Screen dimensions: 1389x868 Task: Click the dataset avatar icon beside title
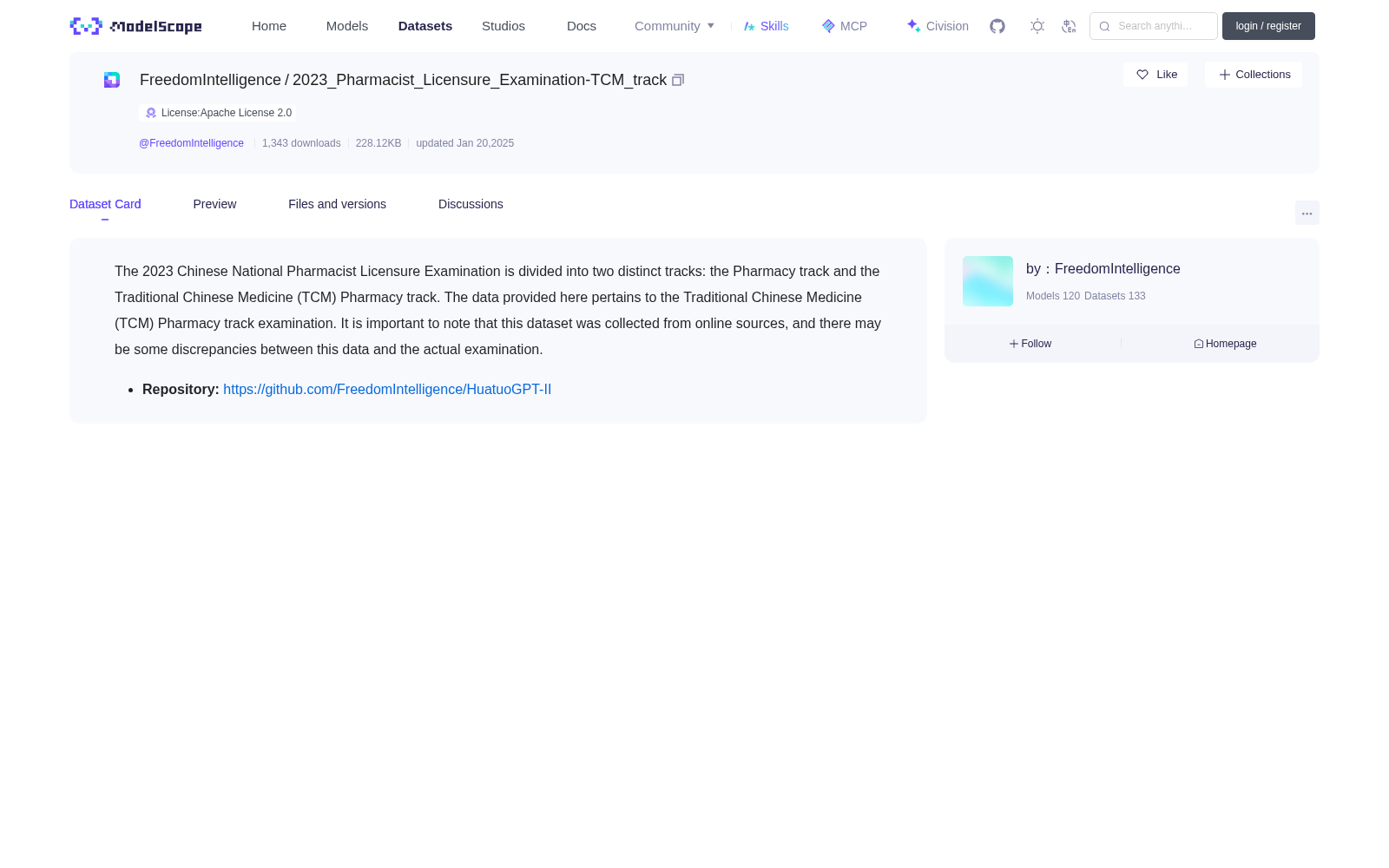[x=112, y=80]
